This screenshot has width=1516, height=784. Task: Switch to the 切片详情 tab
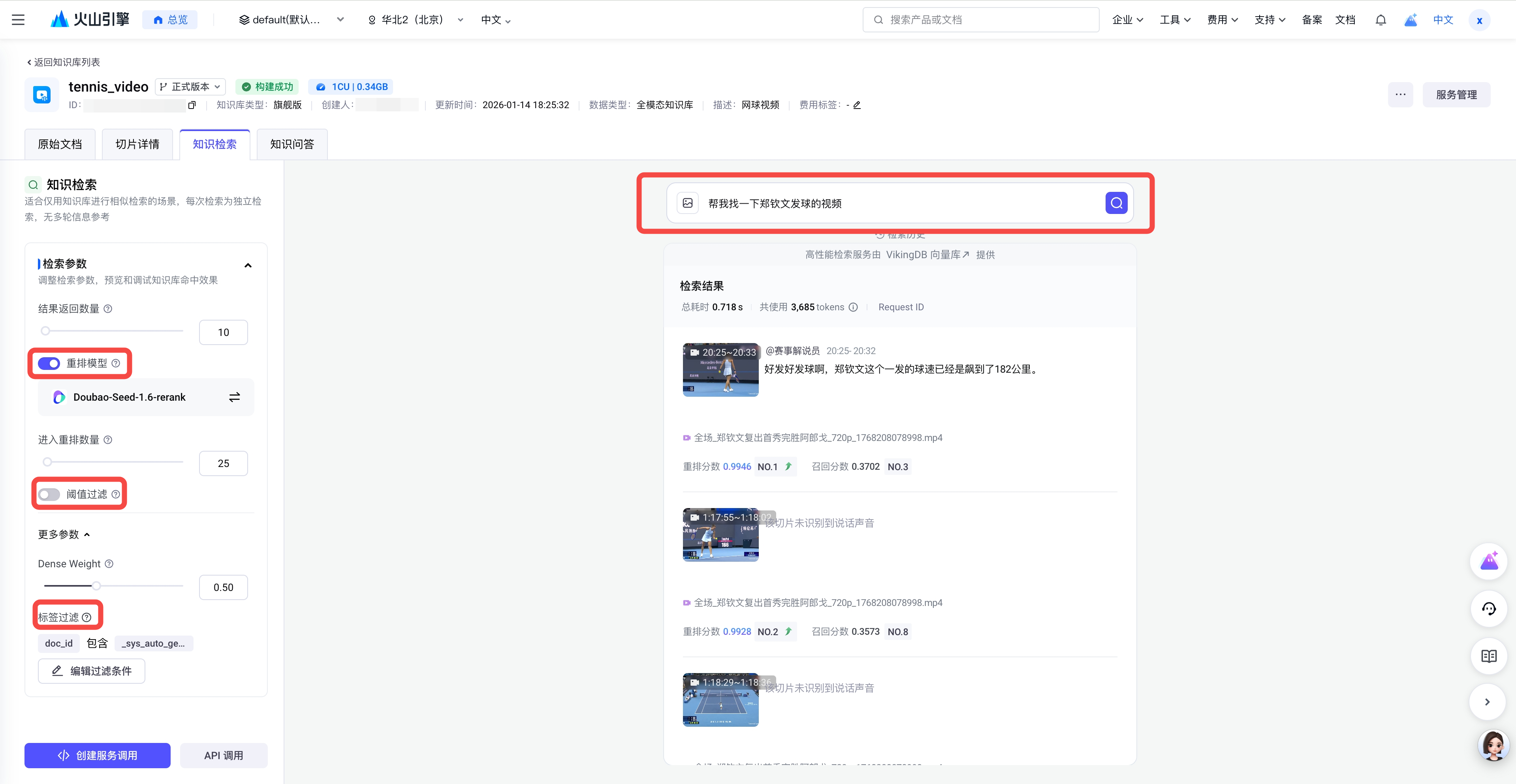[x=137, y=144]
